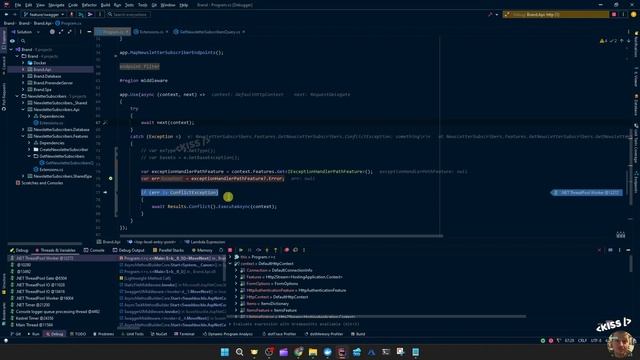Viewport: 640px width, 360px height.
Task: Collapse the NewsletterSubscribers.Api project node
Action: pyautogui.click(x=23, y=109)
